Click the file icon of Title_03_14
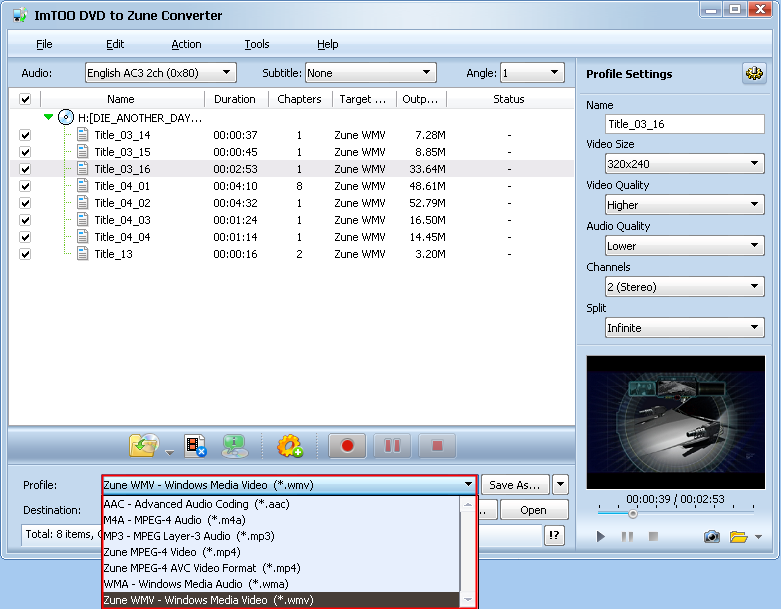781x609 pixels. pyautogui.click(x=82, y=134)
